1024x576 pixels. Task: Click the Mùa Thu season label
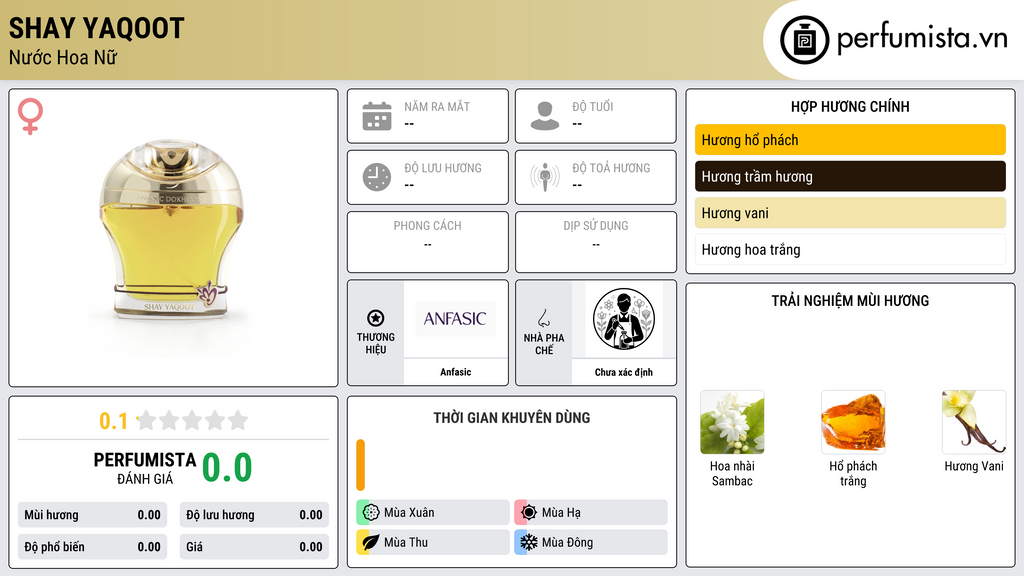[406, 542]
